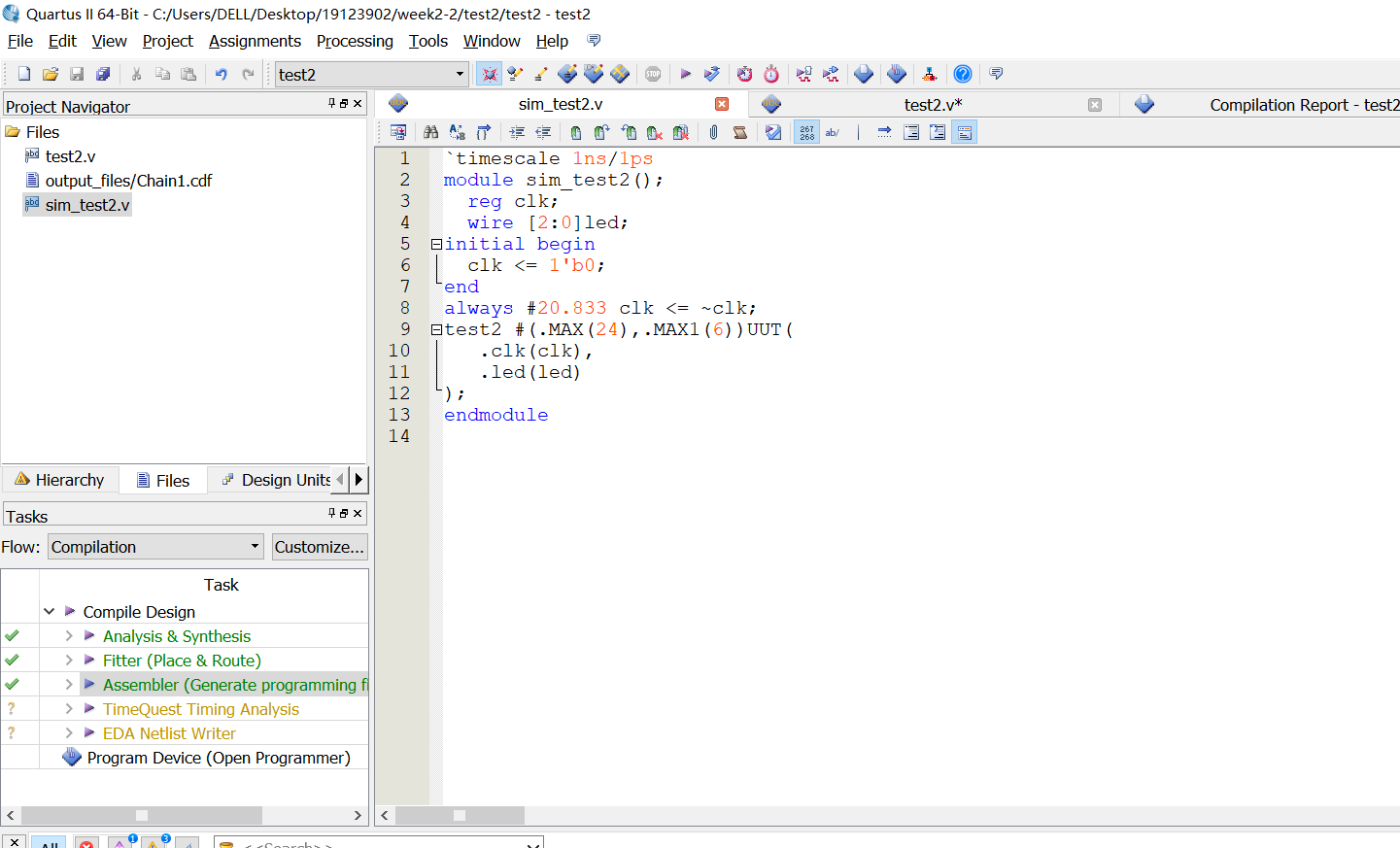Open the Processing menu
This screenshot has height=848, width=1400.
[x=355, y=41]
